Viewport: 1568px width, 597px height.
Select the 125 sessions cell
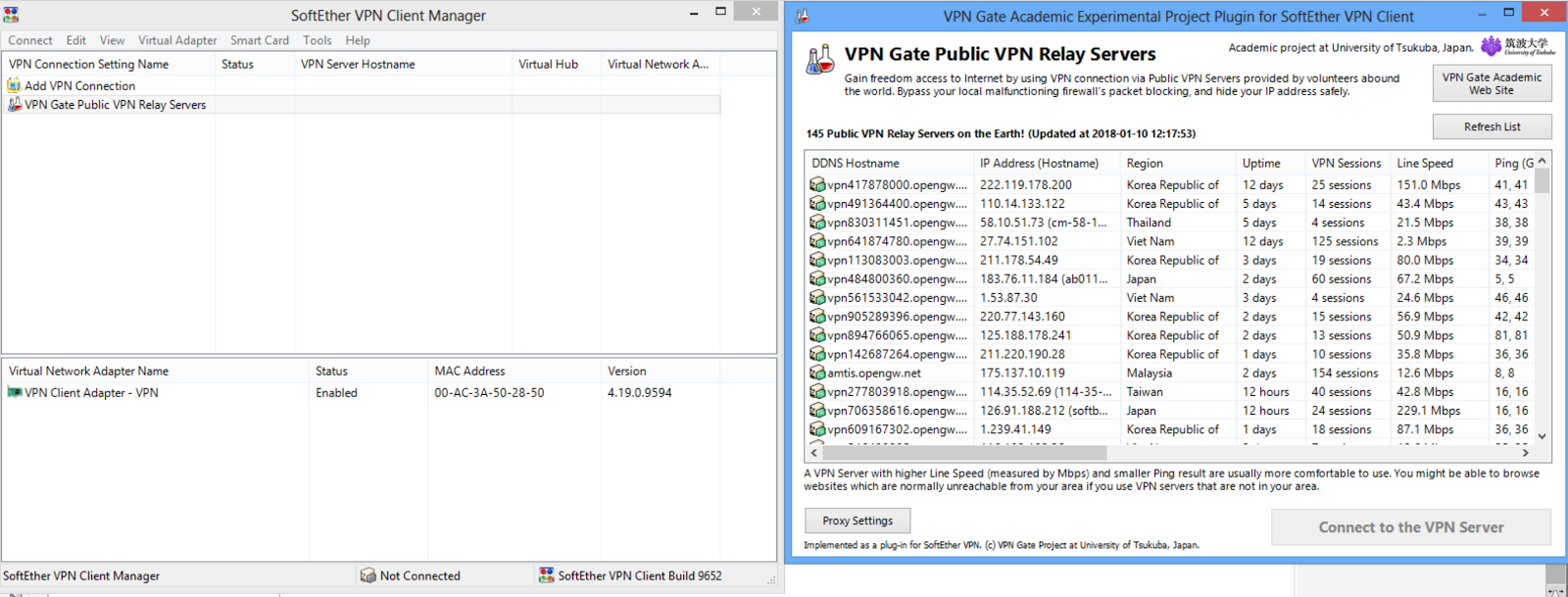1345,241
